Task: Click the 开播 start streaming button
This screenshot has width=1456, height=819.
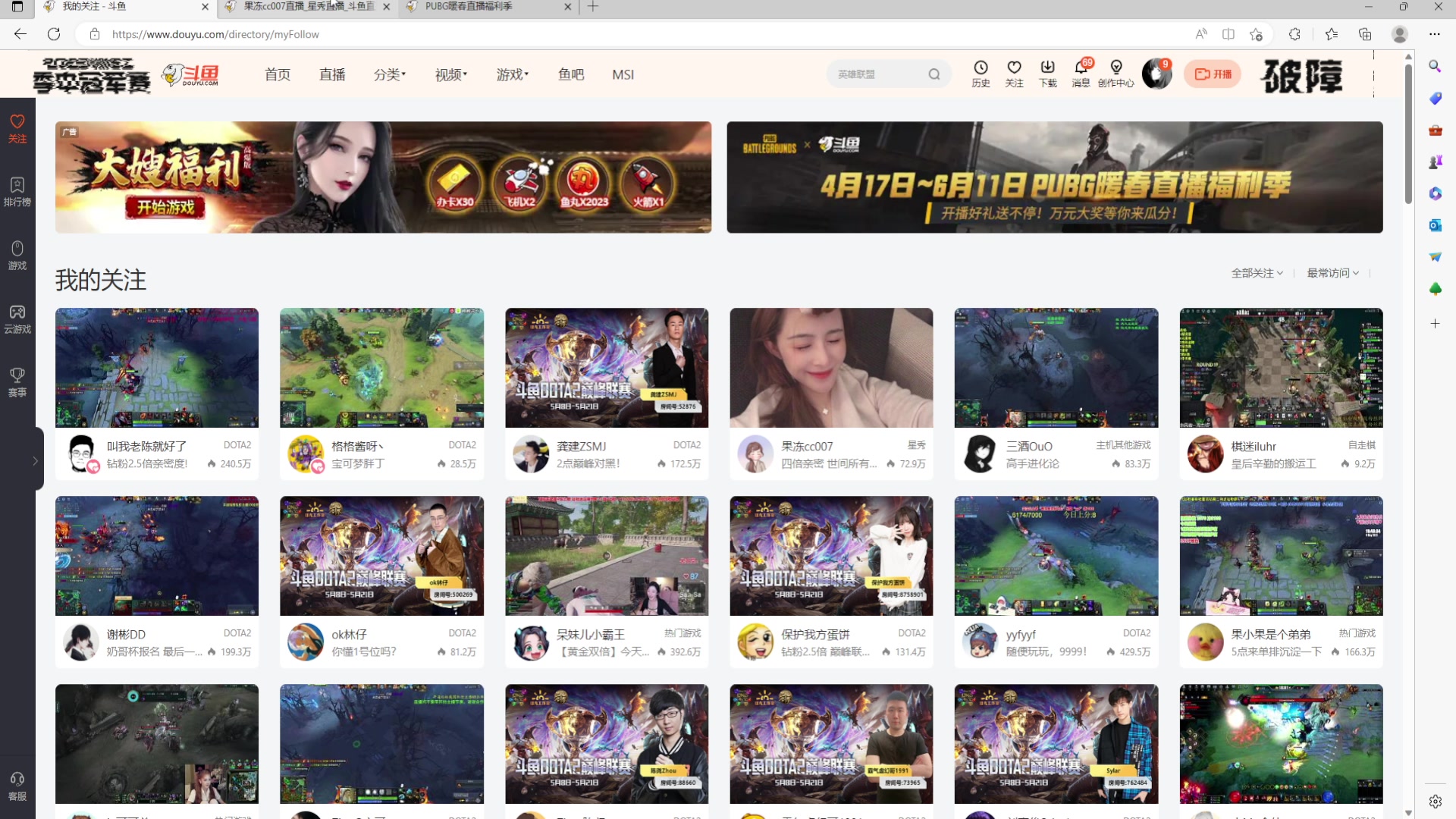Action: click(1213, 74)
